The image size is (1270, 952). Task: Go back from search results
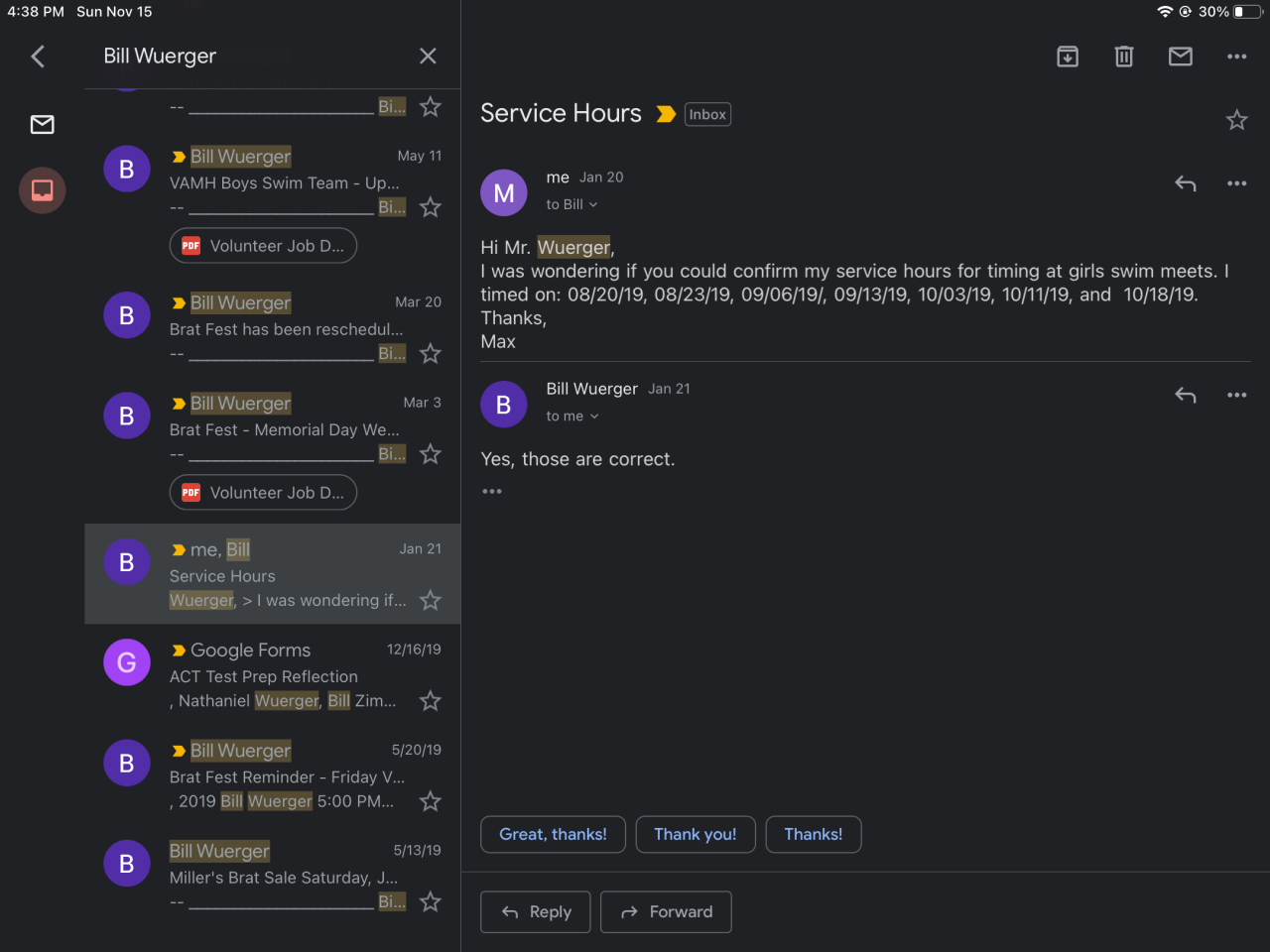38,57
